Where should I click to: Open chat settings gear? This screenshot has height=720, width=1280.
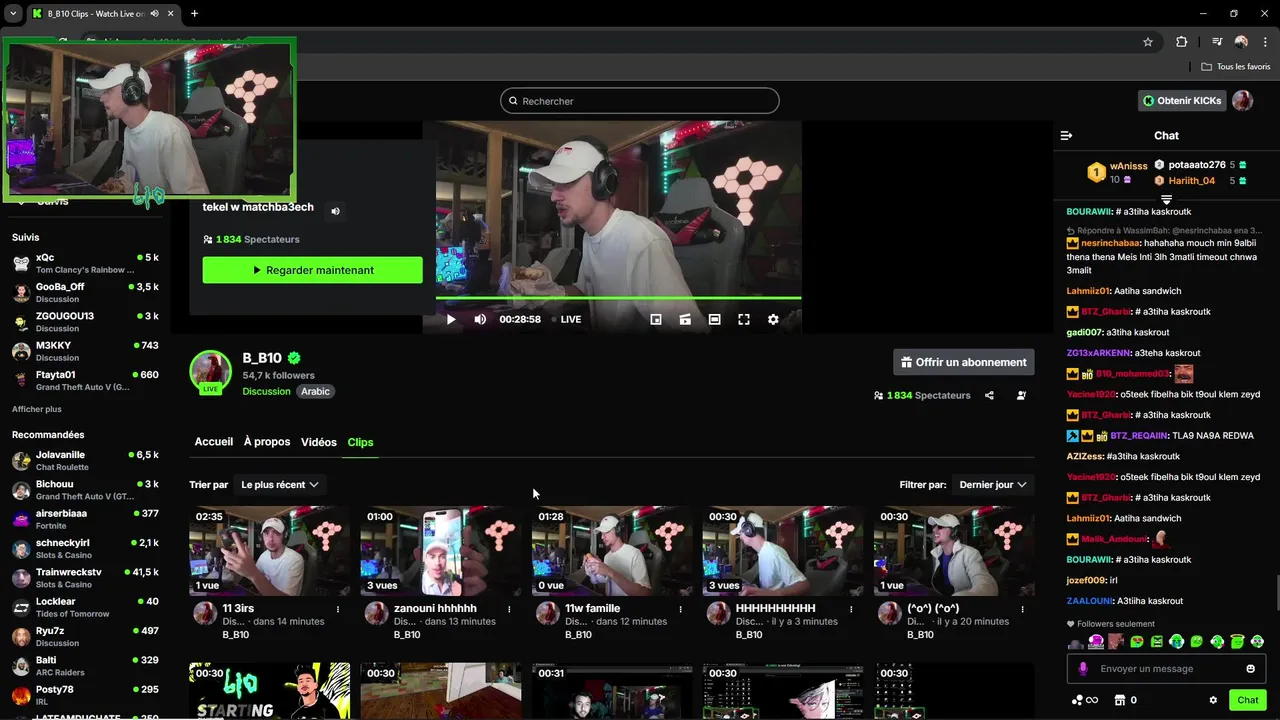[1213, 700]
